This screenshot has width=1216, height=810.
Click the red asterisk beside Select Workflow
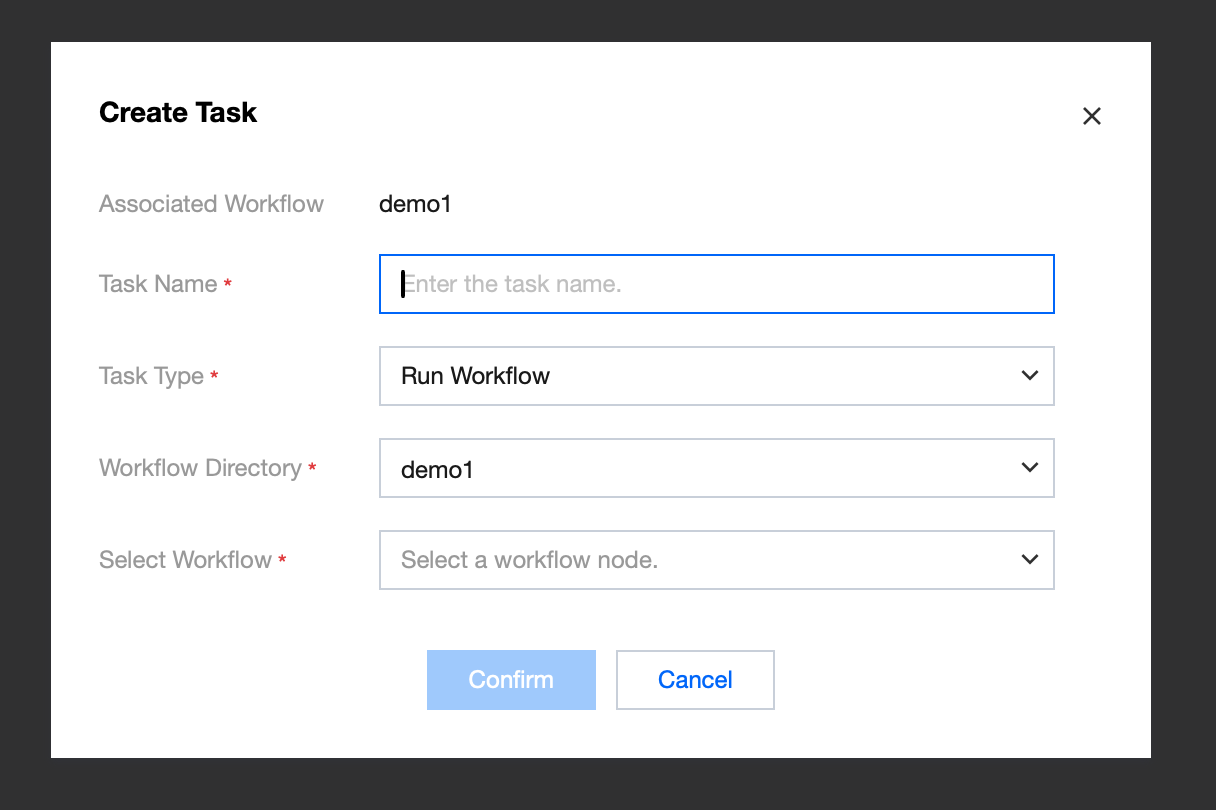point(282,561)
